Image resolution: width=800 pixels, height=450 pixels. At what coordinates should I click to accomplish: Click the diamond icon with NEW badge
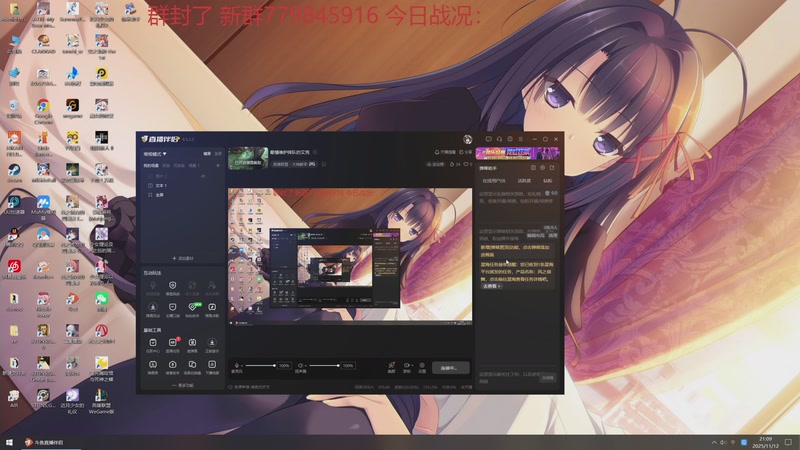click(192, 307)
